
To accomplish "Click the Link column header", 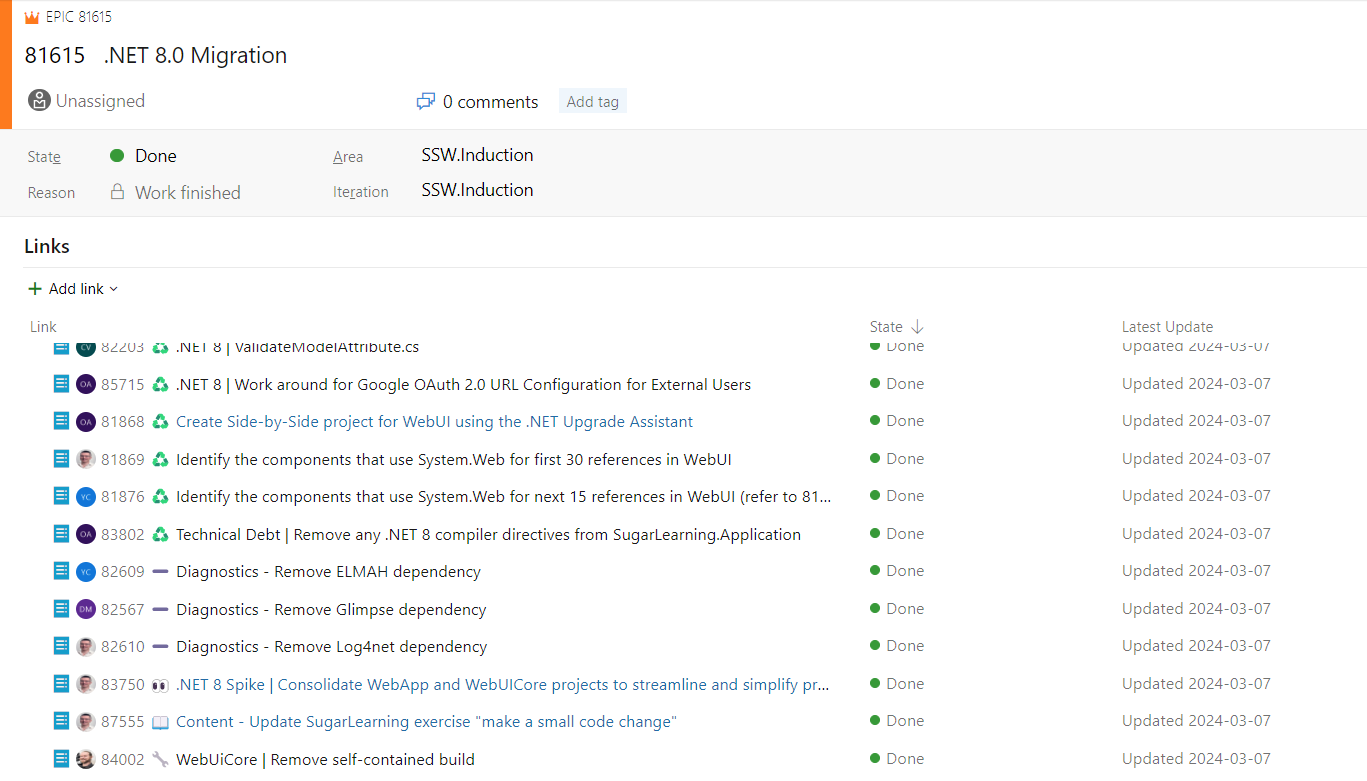I will coord(43,327).
